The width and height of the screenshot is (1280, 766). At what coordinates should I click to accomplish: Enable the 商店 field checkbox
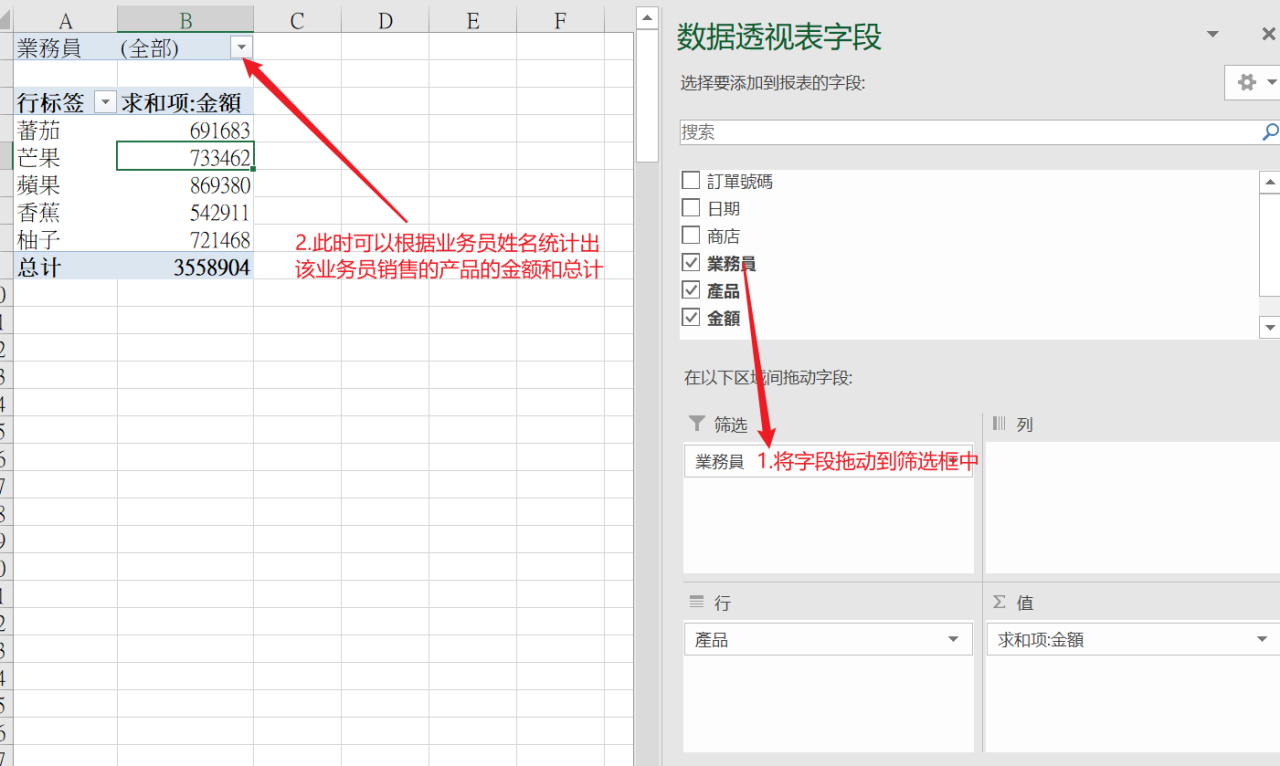(690, 236)
